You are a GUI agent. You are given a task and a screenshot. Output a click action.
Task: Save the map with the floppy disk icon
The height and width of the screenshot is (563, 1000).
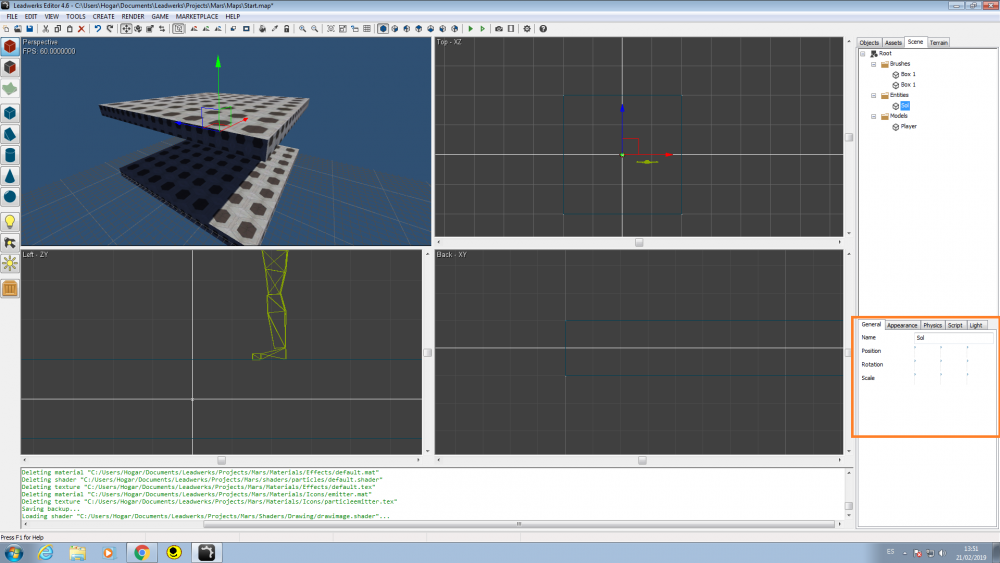pos(29,29)
